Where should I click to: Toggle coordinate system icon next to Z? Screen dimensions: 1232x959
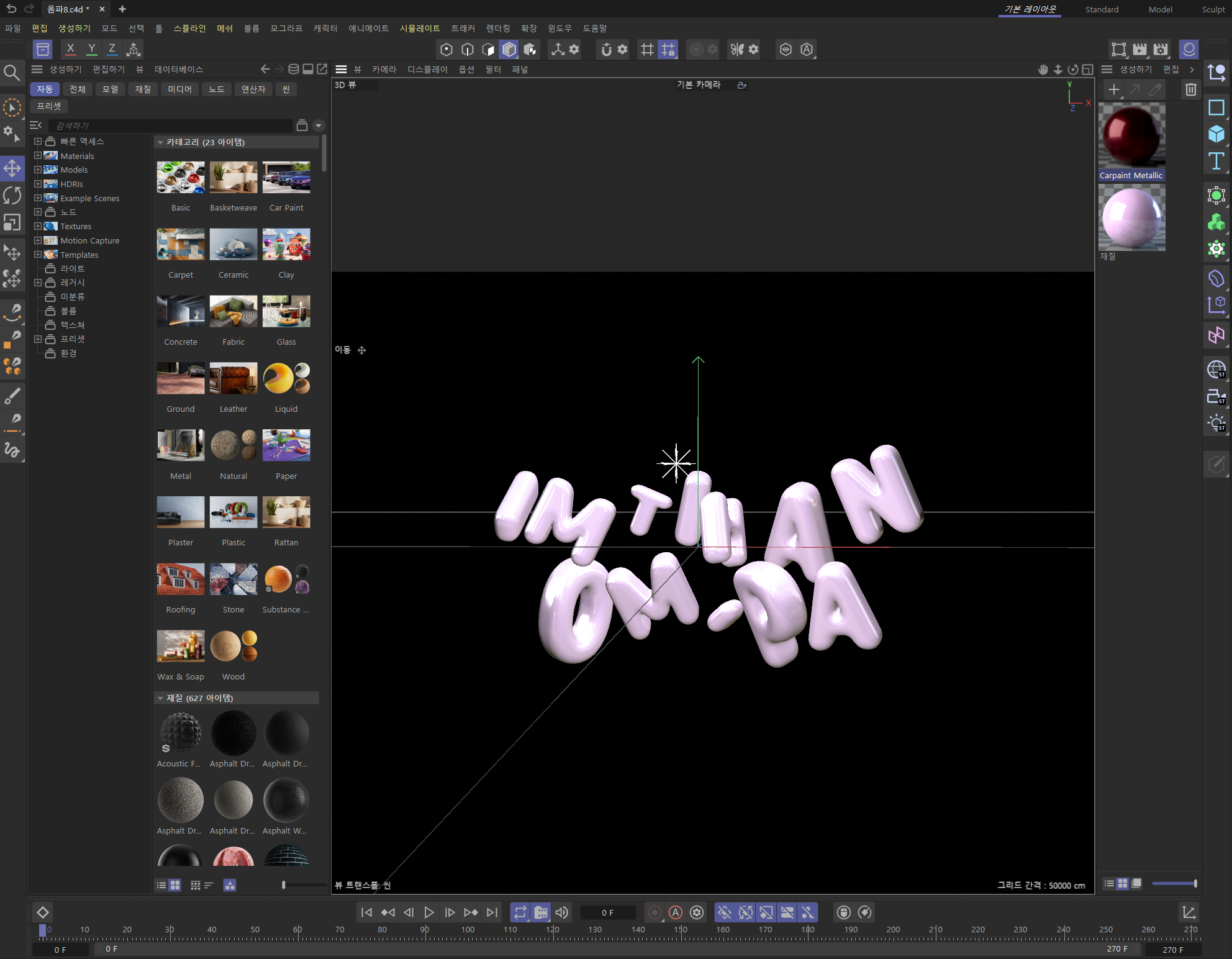(133, 50)
